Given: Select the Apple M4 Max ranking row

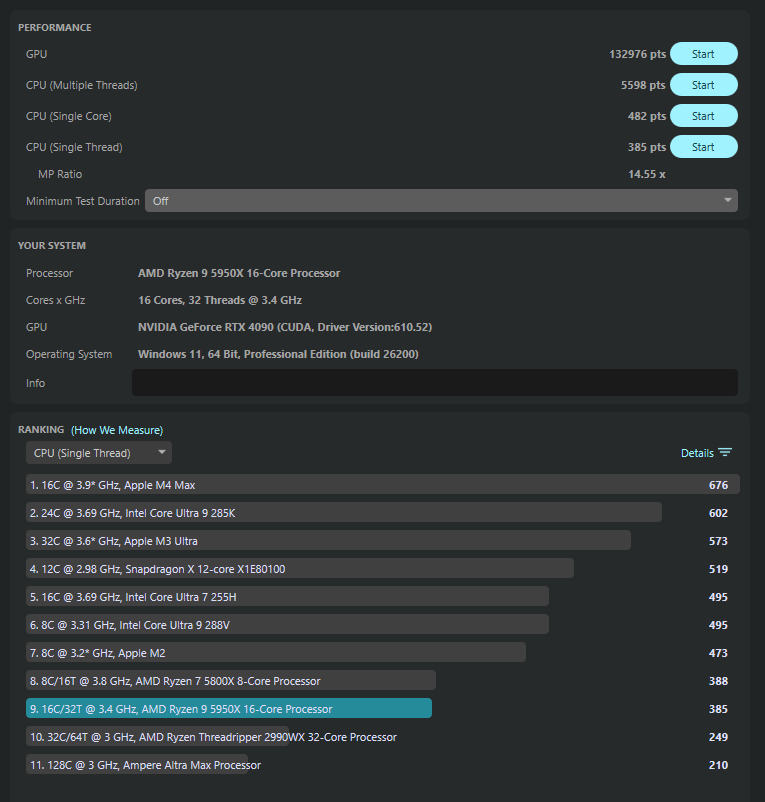Looking at the screenshot, I should pyautogui.click(x=382, y=484).
